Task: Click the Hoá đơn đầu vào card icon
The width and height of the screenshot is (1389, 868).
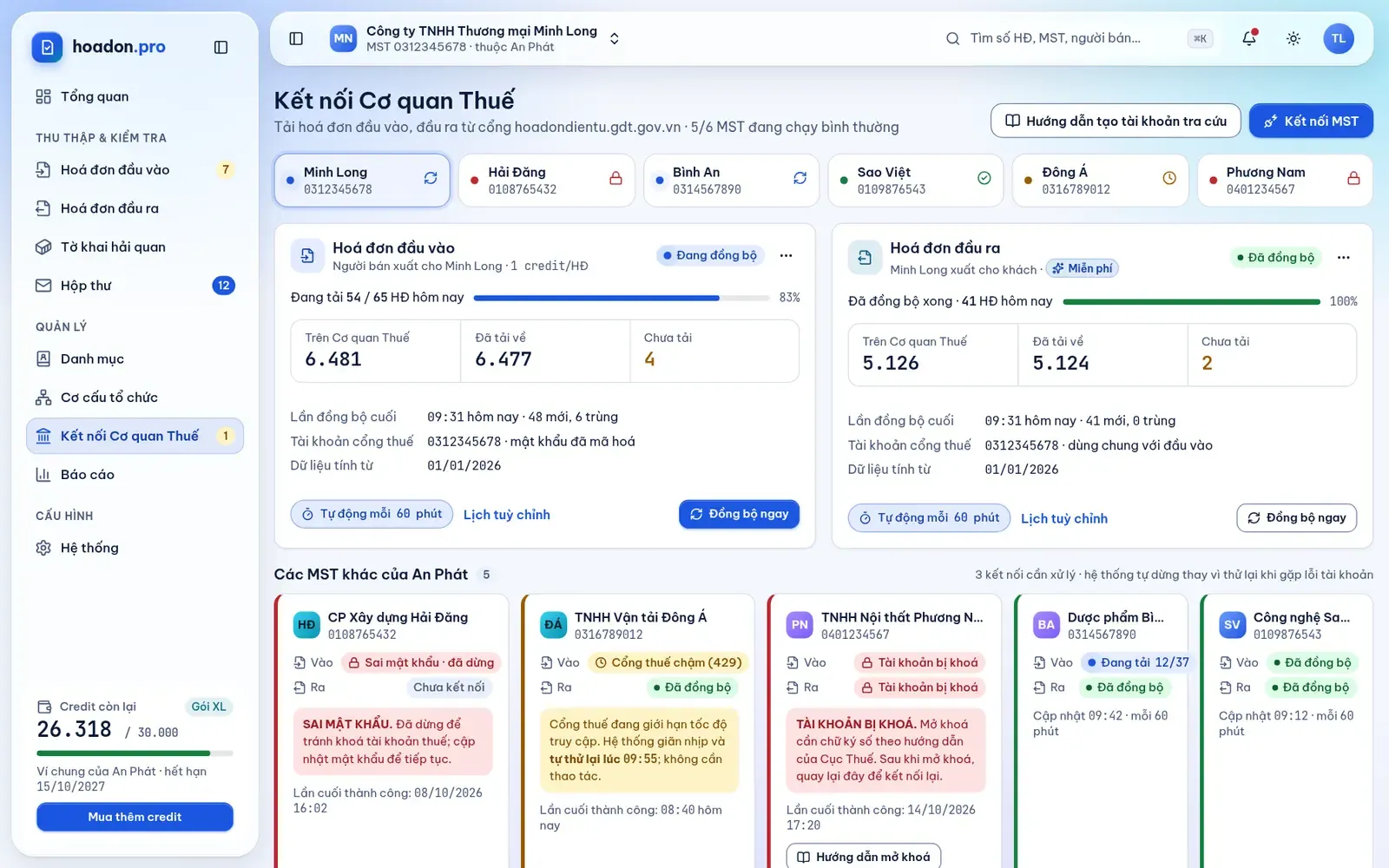Action: pyautogui.click(x=307, y=256)
